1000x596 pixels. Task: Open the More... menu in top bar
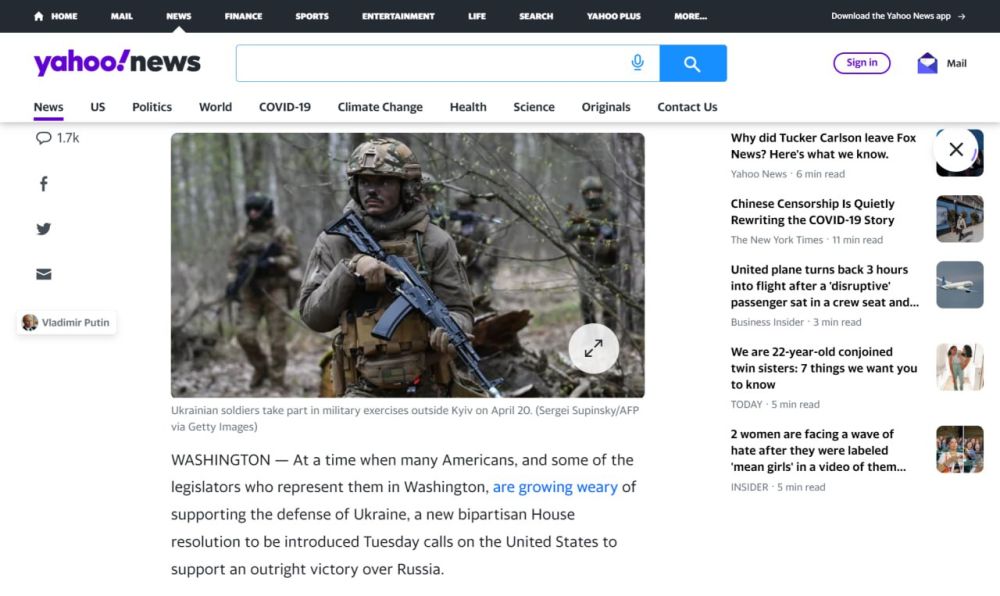point(690,16)
